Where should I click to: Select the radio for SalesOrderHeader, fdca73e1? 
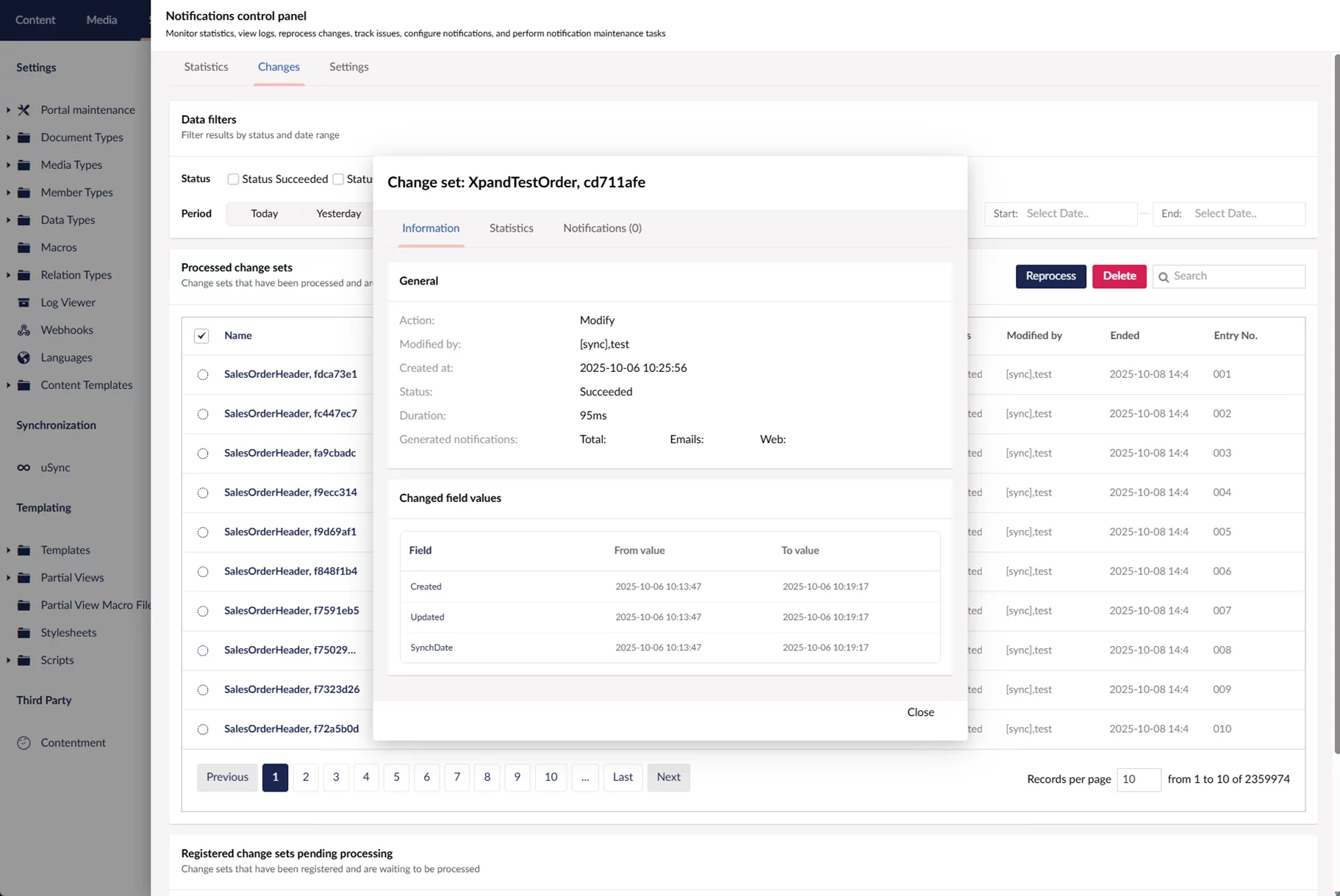[x=203, y=375]
